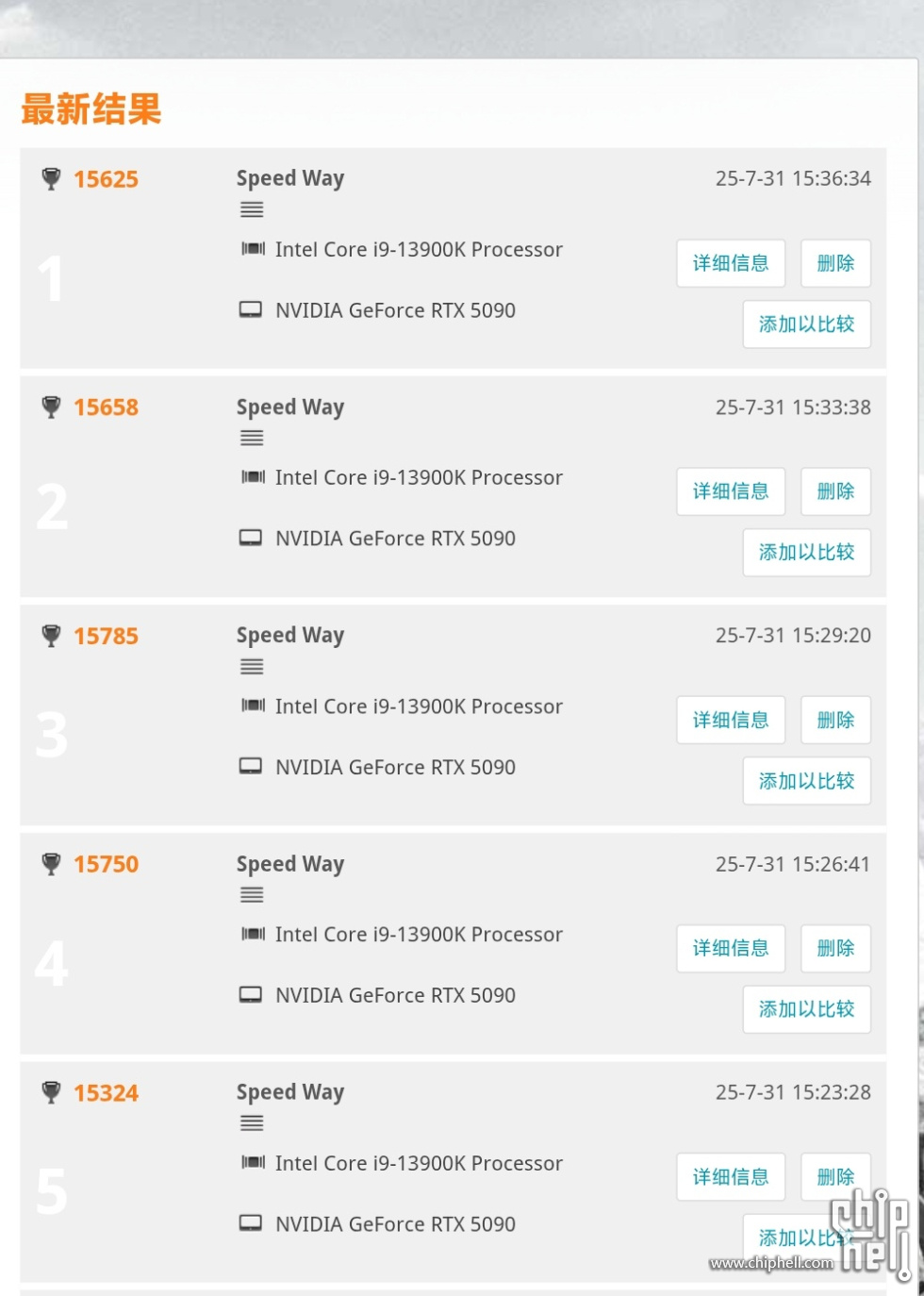The image size is (924, 1296).
Task: Click GPU monitor icon in result 4
Action: [x=251, y=994]
